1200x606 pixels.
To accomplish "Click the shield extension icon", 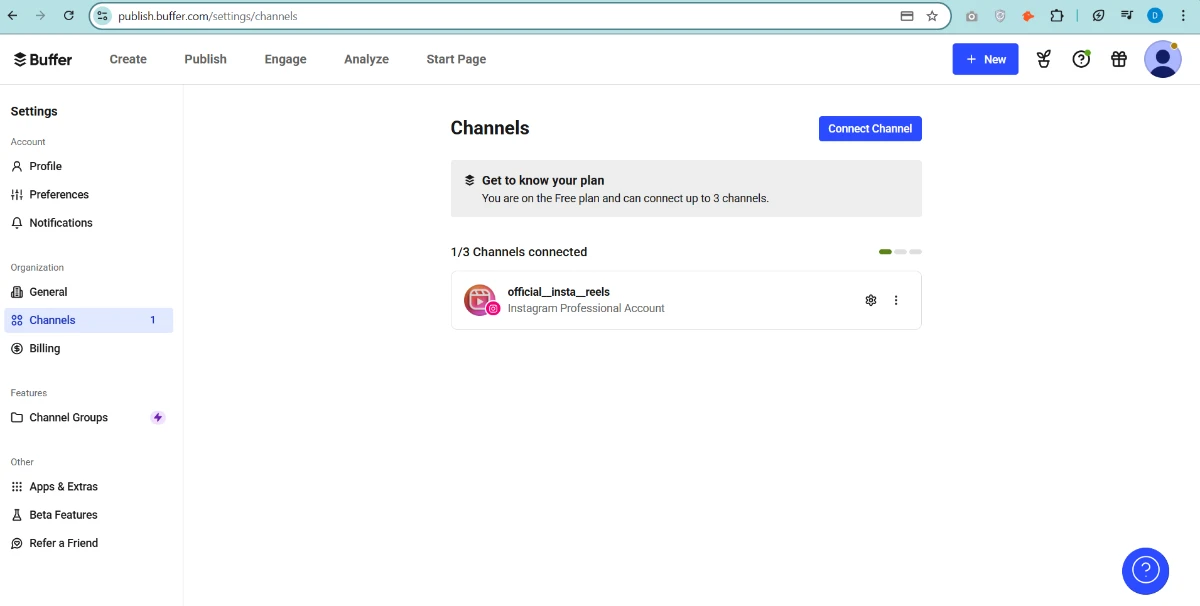I will click(x=1000, y=16).
